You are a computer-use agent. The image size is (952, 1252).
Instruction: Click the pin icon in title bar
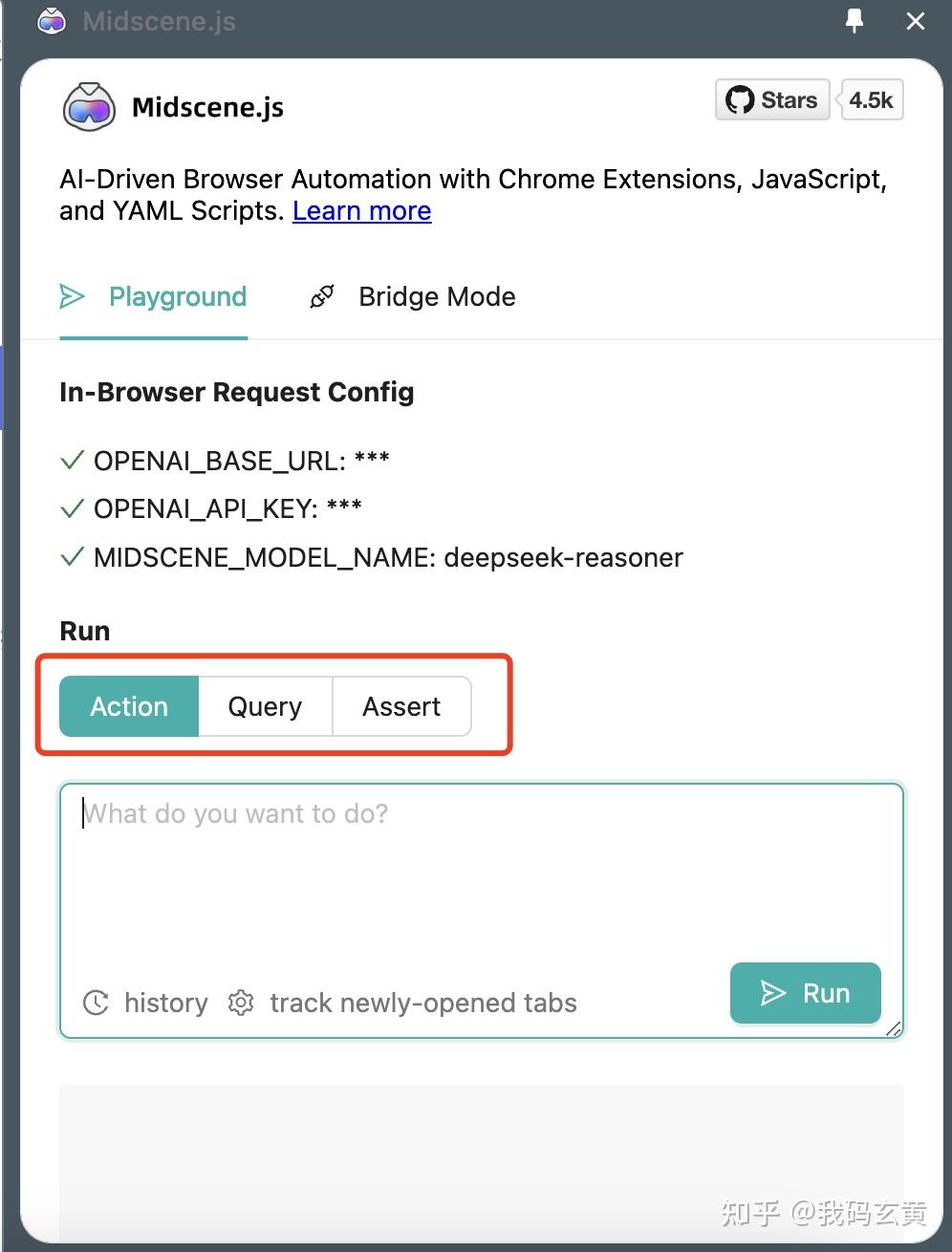[x=855, y=21]
